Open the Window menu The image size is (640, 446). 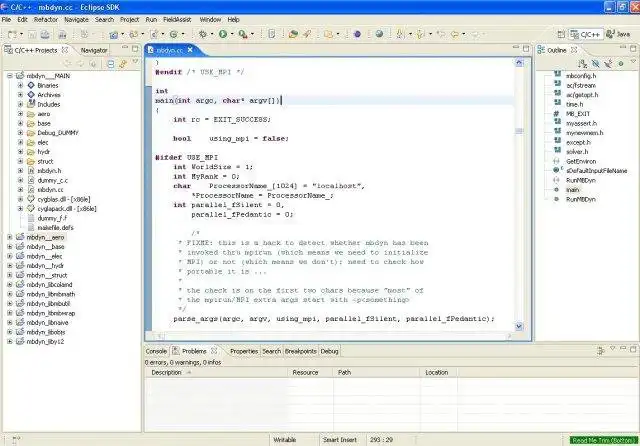(210, 20)
